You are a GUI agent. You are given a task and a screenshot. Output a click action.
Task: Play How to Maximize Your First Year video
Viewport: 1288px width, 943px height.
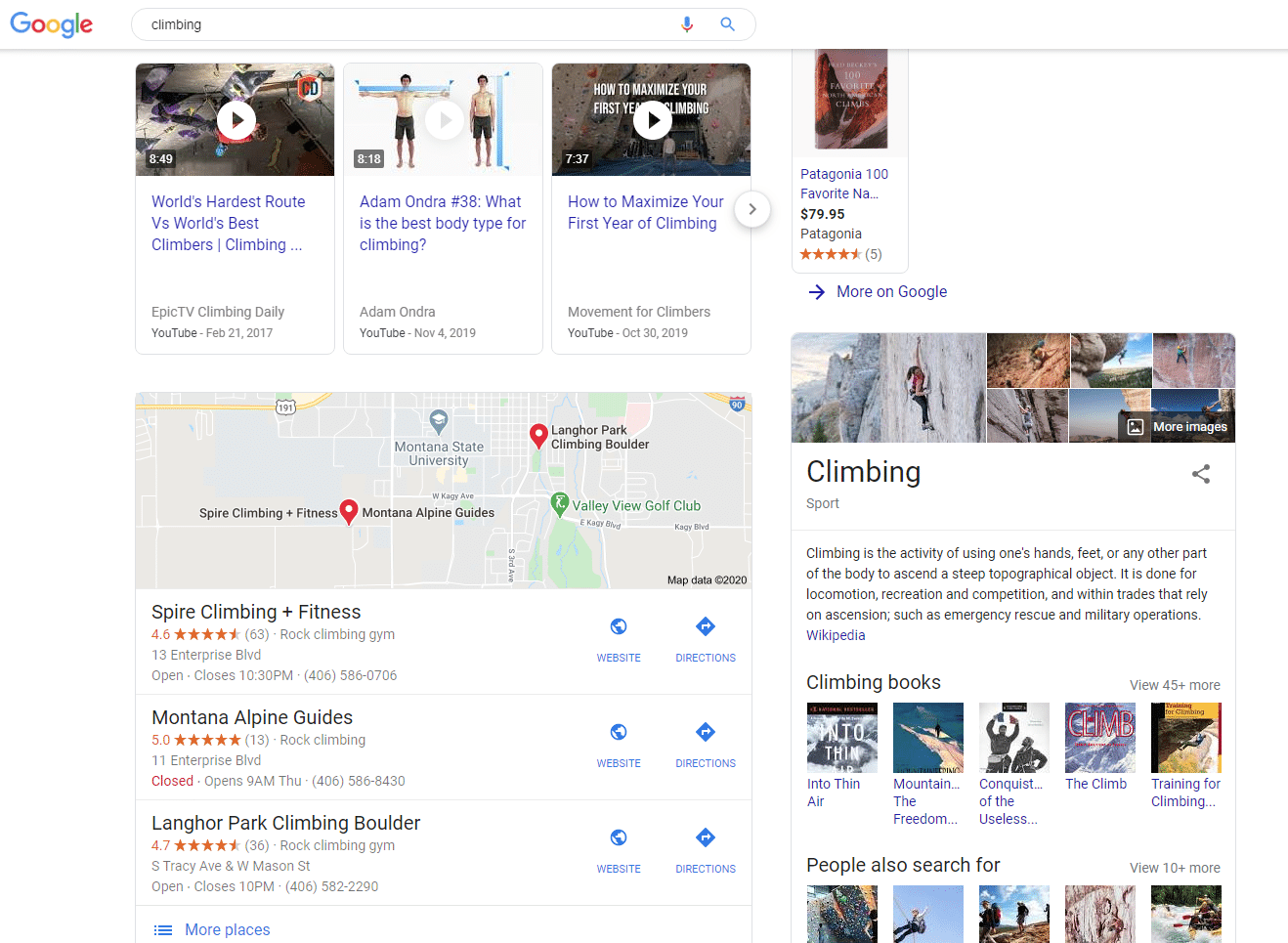pos(652,120)
